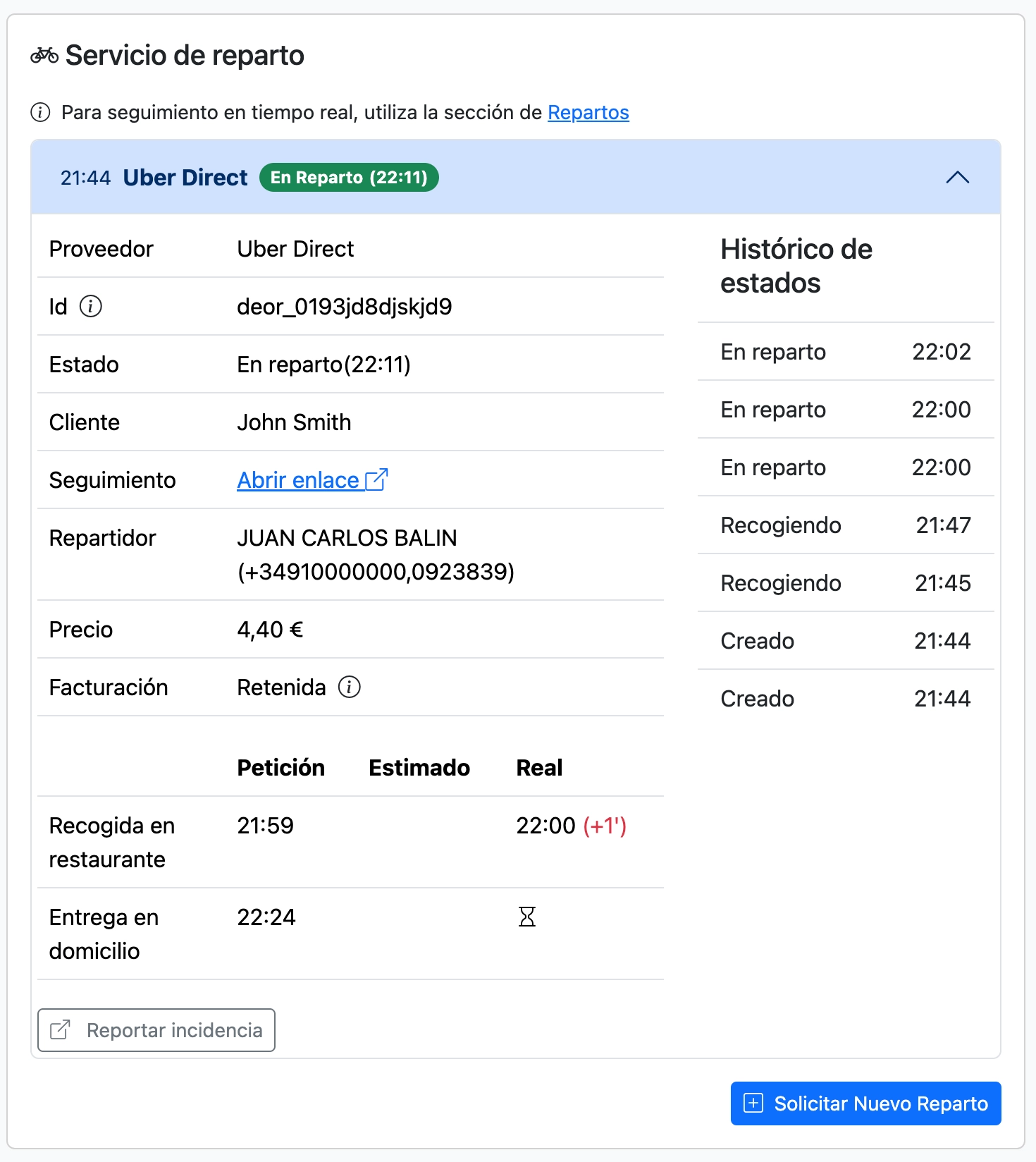This screenshot has width=1036, height=1162.
Task: Click the Solicitar Nuevo Reparto button
Action: (865, 1103)
